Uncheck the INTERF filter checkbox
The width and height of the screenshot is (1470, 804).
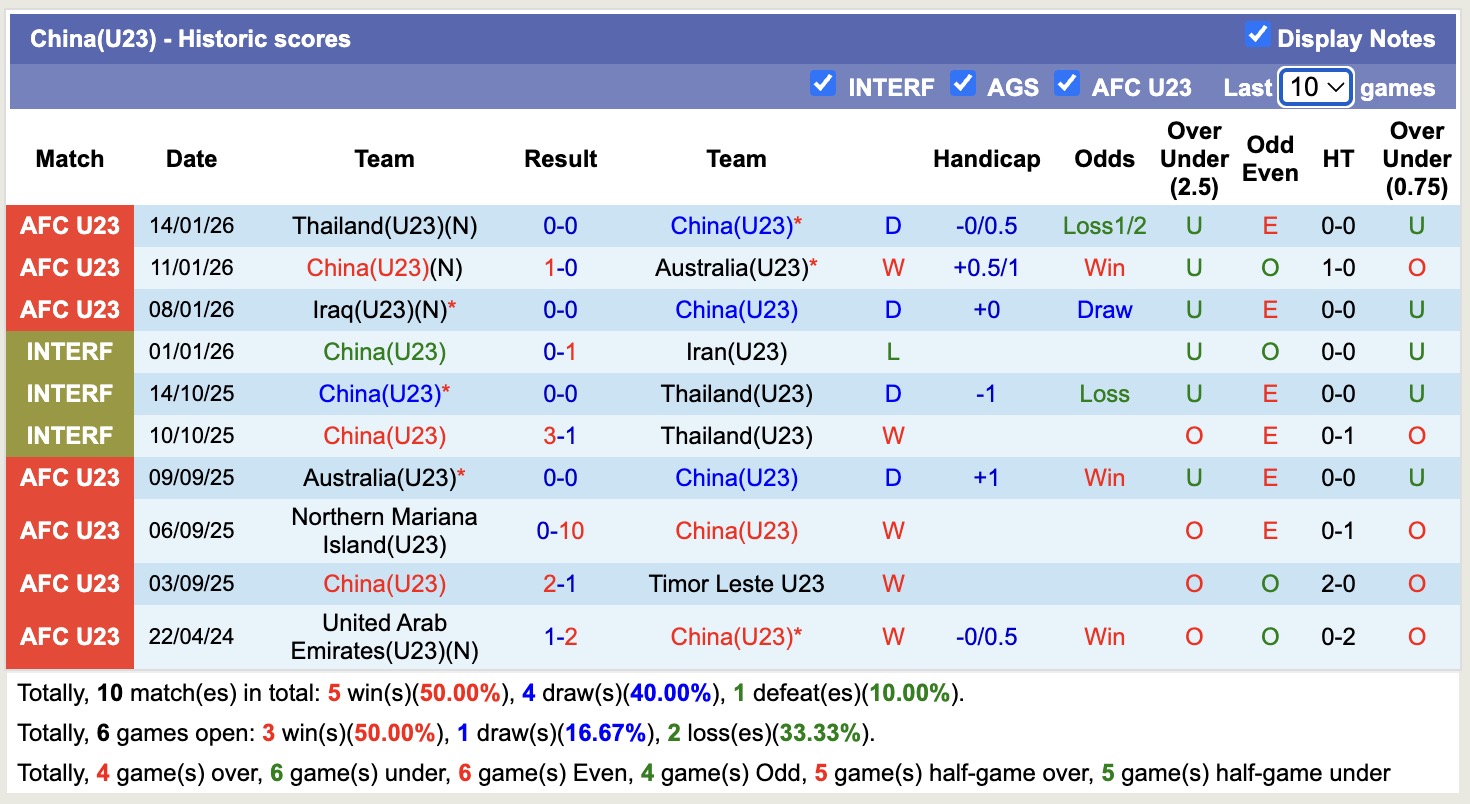822,84
